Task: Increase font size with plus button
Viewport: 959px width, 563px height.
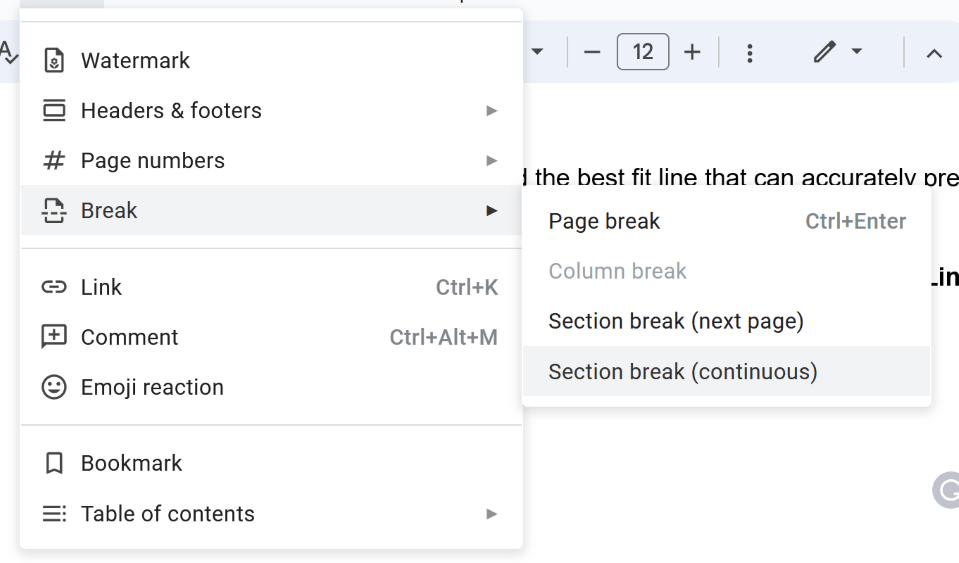Action: [692, 52]
